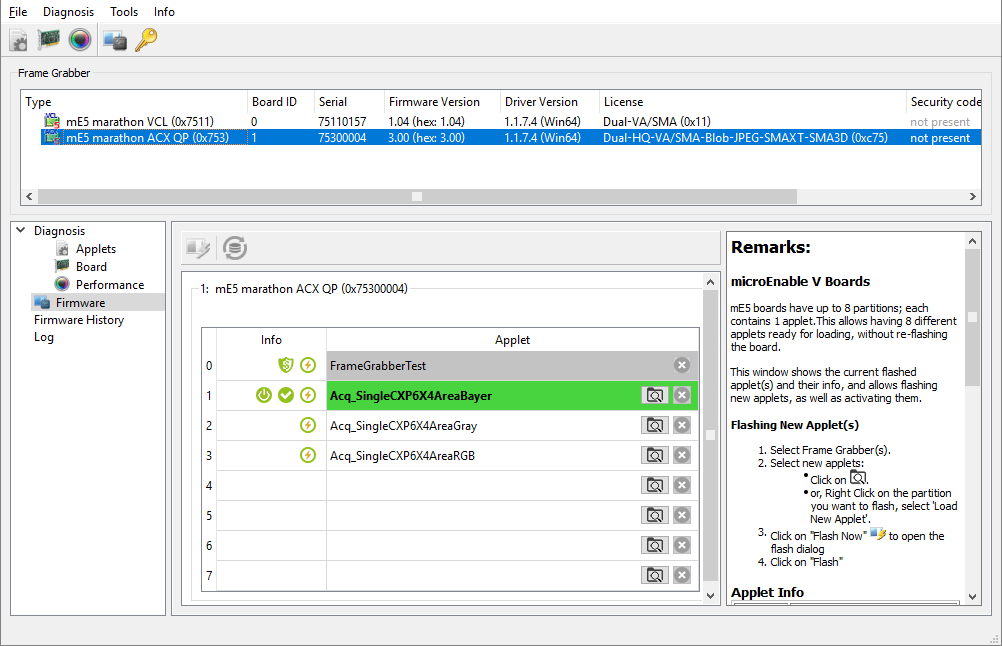Click the Firmware Version column header
Screen dimensions: 1002x646
[x=442, y=102]
